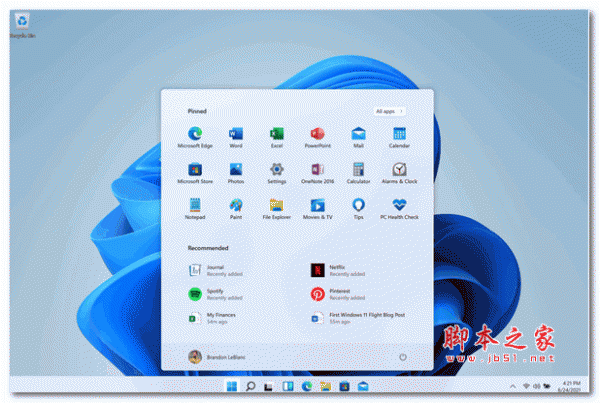Viewport: 600px width, 403px height.
Task: Open the power options button
Action: tap(402, 356)
